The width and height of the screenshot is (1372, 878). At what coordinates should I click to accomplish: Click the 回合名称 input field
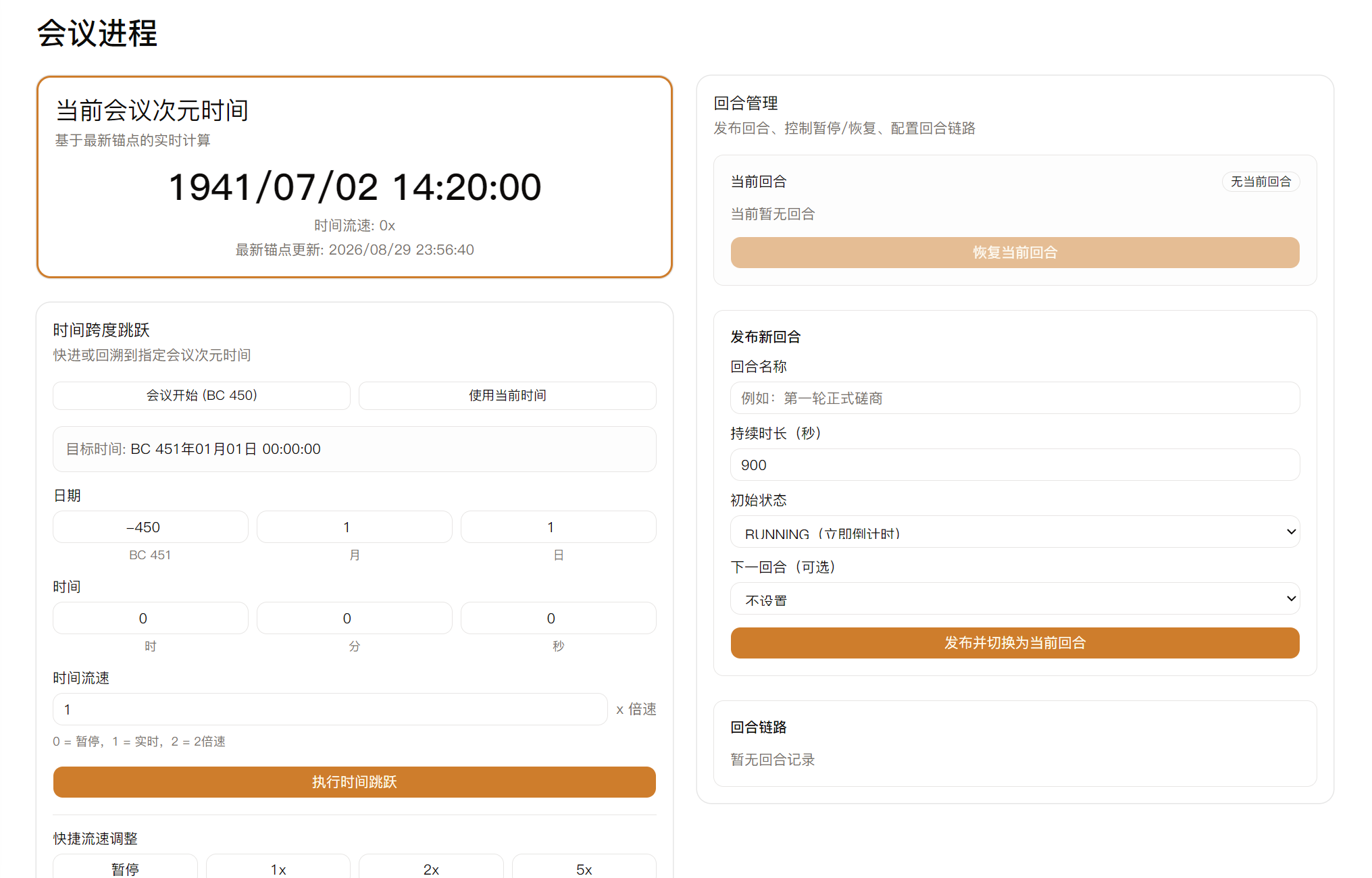[1015, 398]
